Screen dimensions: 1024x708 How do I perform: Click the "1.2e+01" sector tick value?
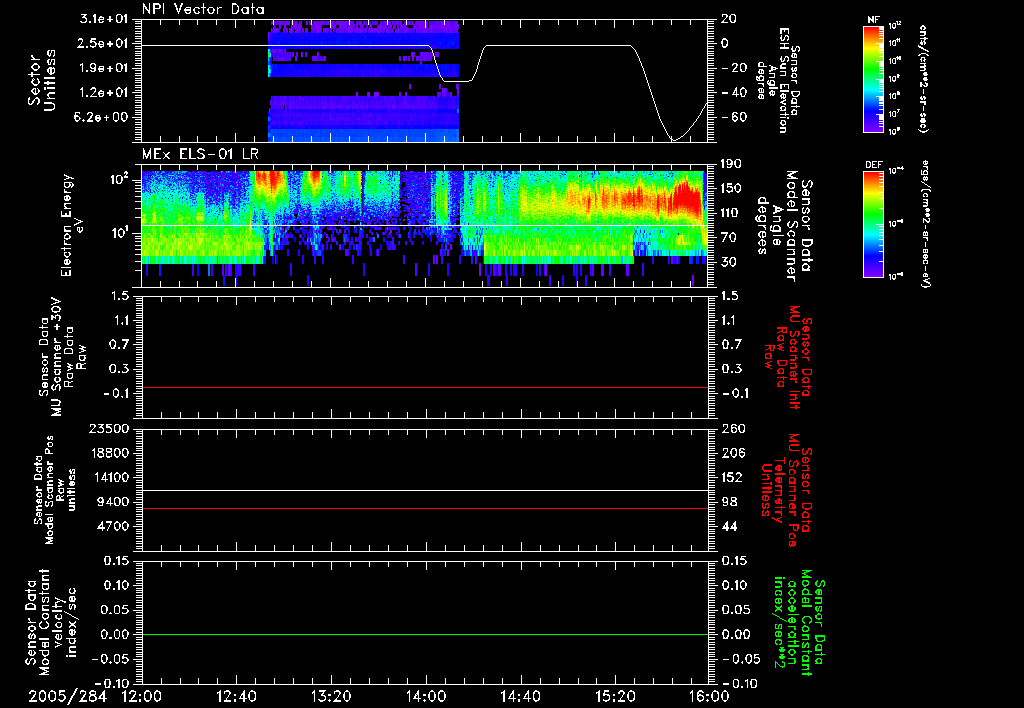(104, 93)
